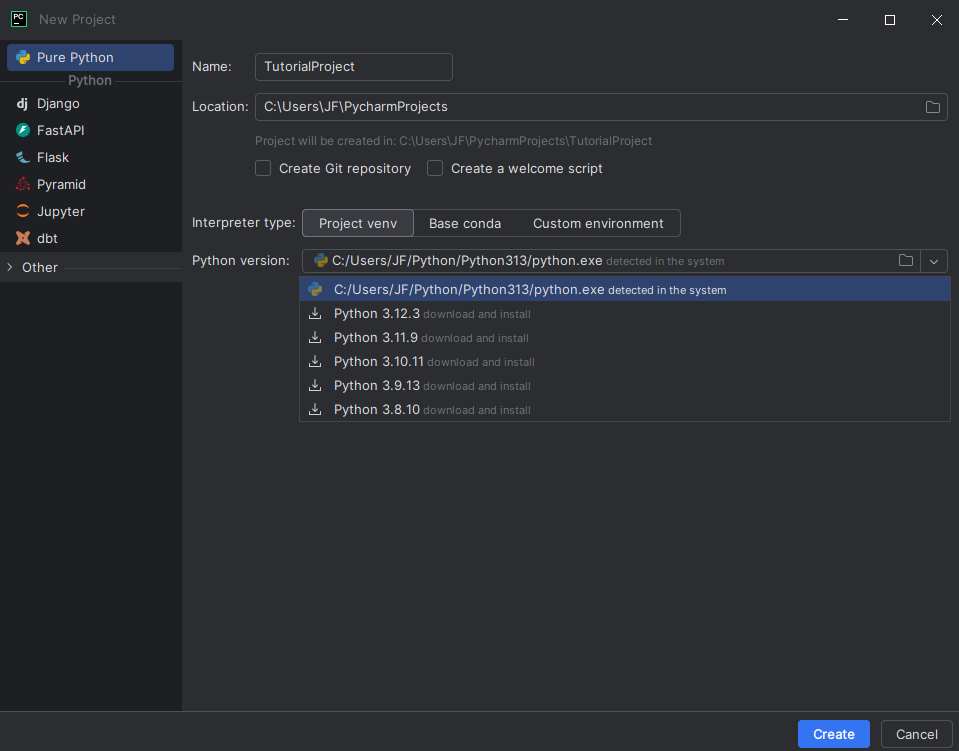Click the "Name:" label
The width and height of the screenshot is (959, 751).
pos(212,67)
